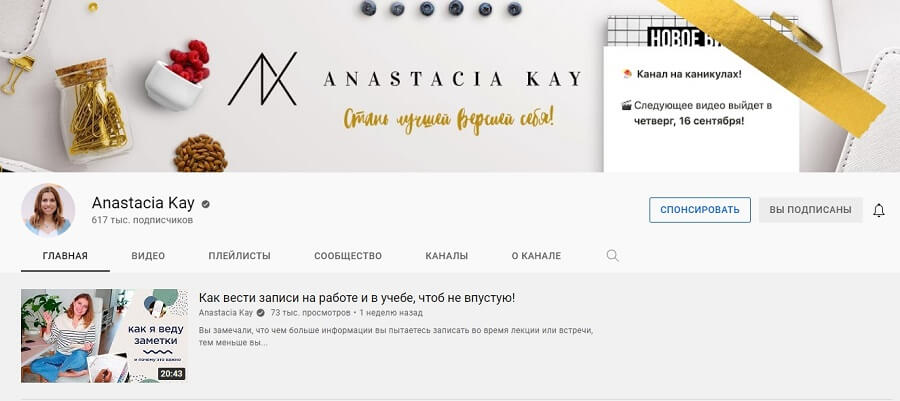Switch to the ВИДЕО tab
Image resolution: width=900 pixels, height=401 pixels.
[x=148, y=256]
